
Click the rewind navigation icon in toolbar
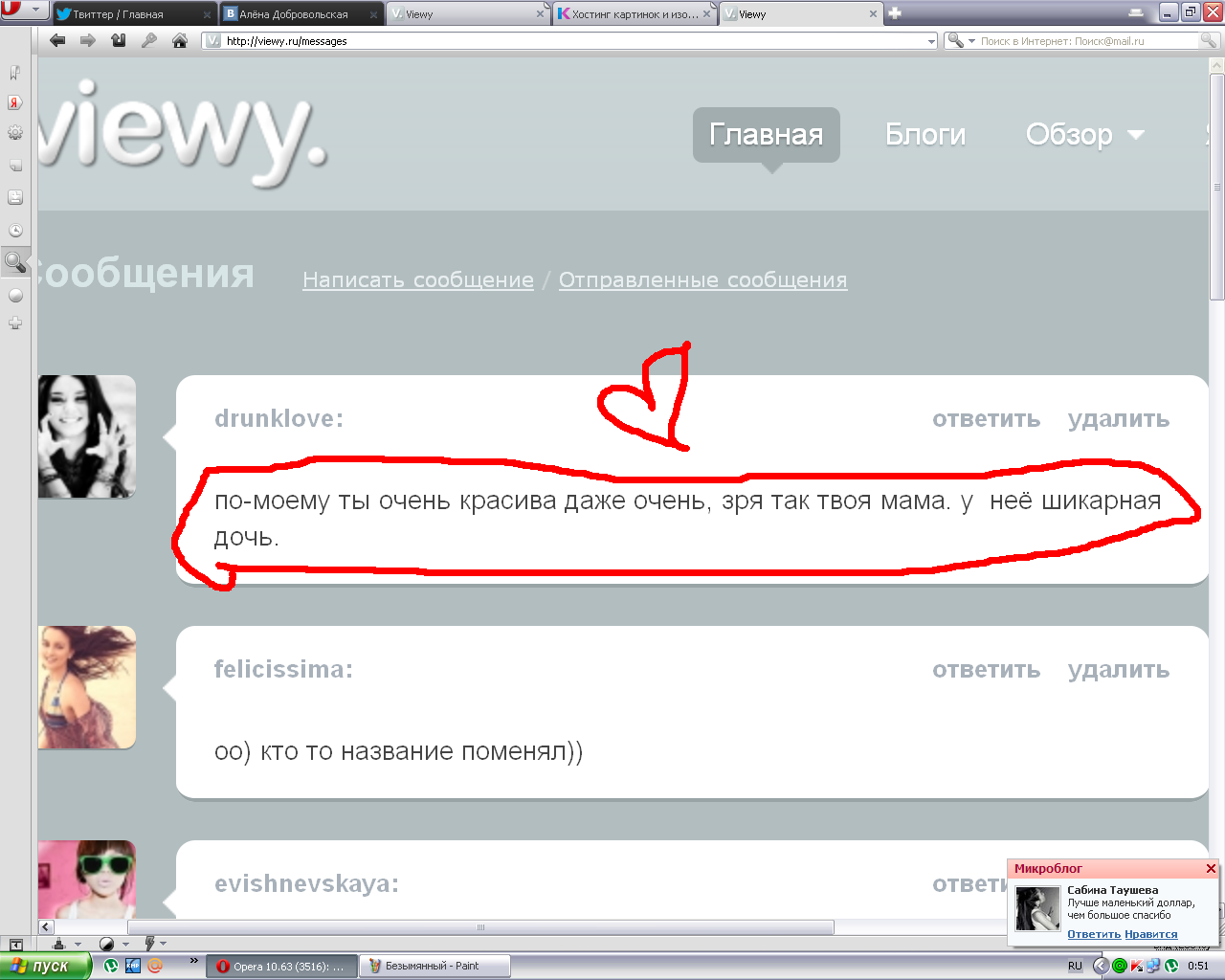pyautogui.click(x=119, y=40)
